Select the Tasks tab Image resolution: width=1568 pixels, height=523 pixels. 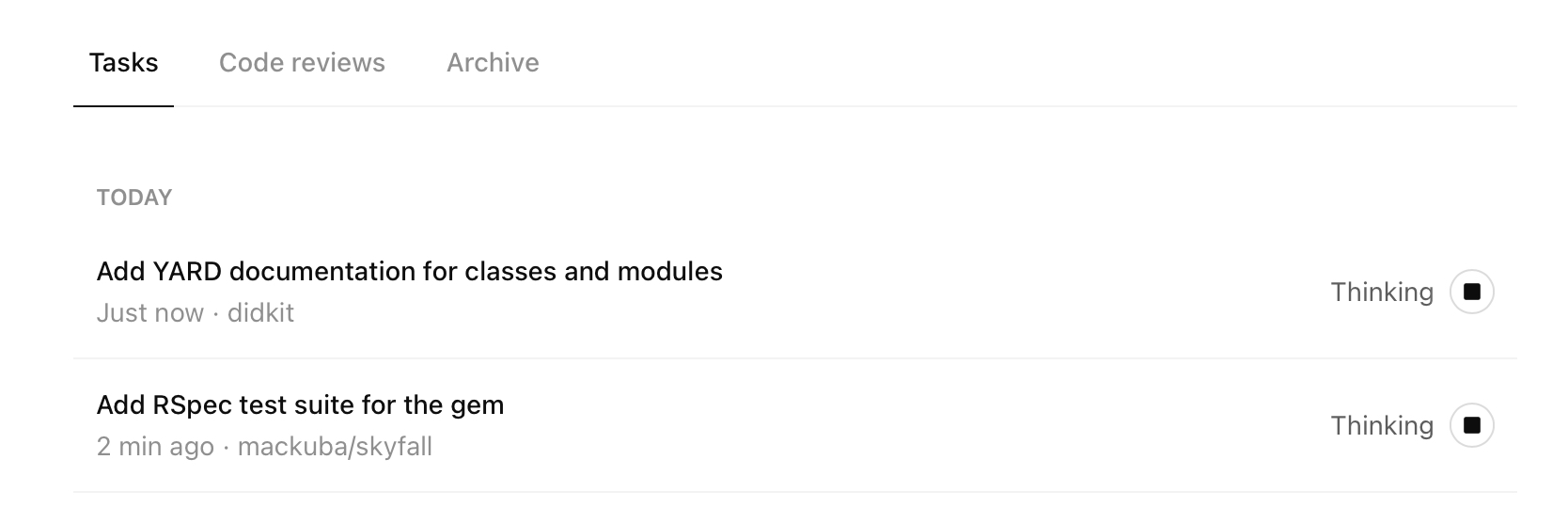click(x=123, y=62)
